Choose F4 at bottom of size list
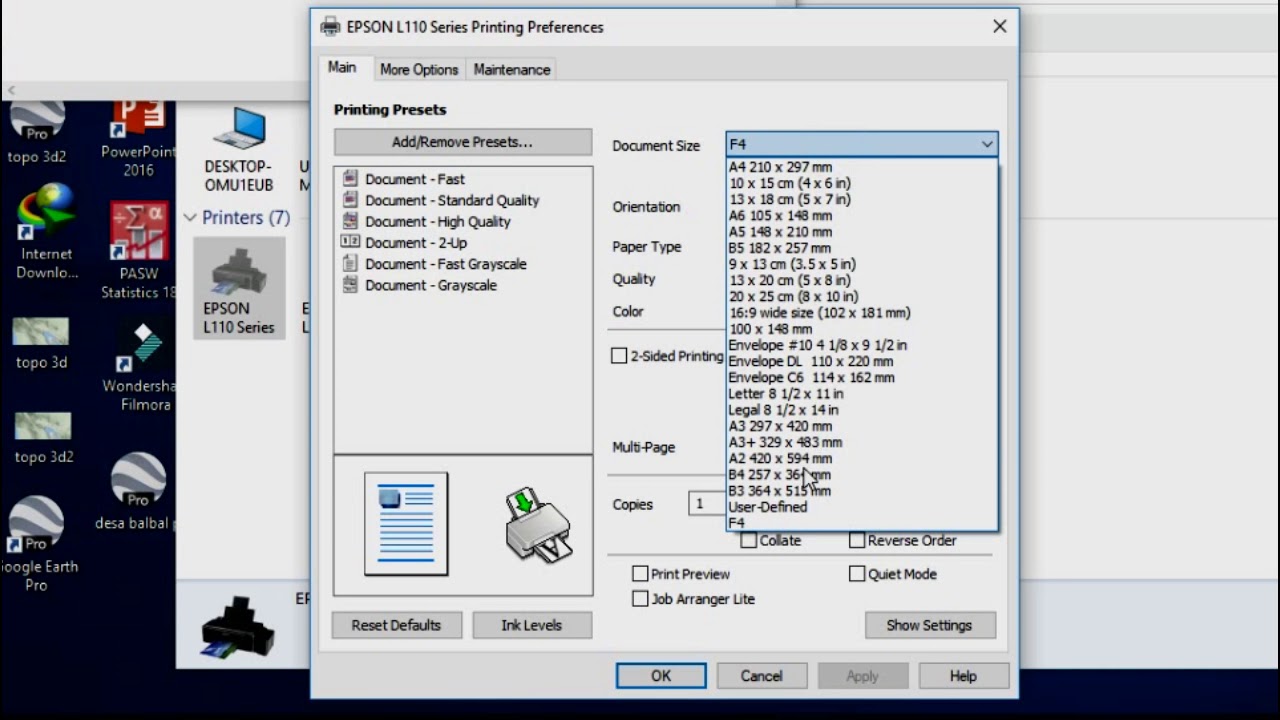The image size is (1280, 720). (862, 523)
